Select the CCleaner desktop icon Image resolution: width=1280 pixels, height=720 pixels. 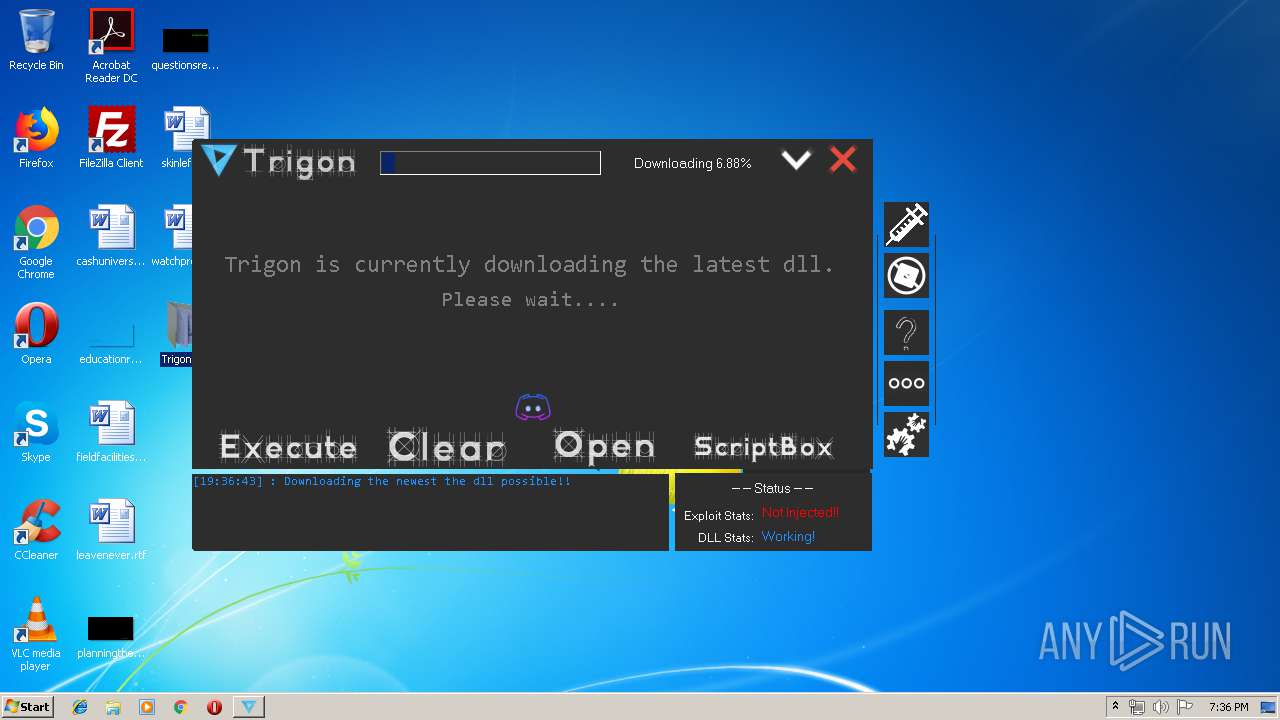pyautogui.click(x=36, y=530)
